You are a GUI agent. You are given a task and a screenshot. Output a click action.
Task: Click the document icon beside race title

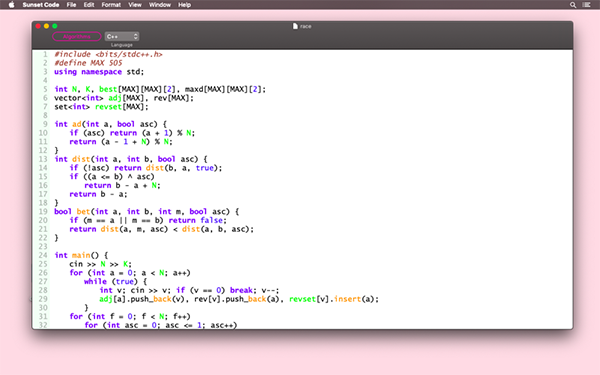[x=295, y=26]
